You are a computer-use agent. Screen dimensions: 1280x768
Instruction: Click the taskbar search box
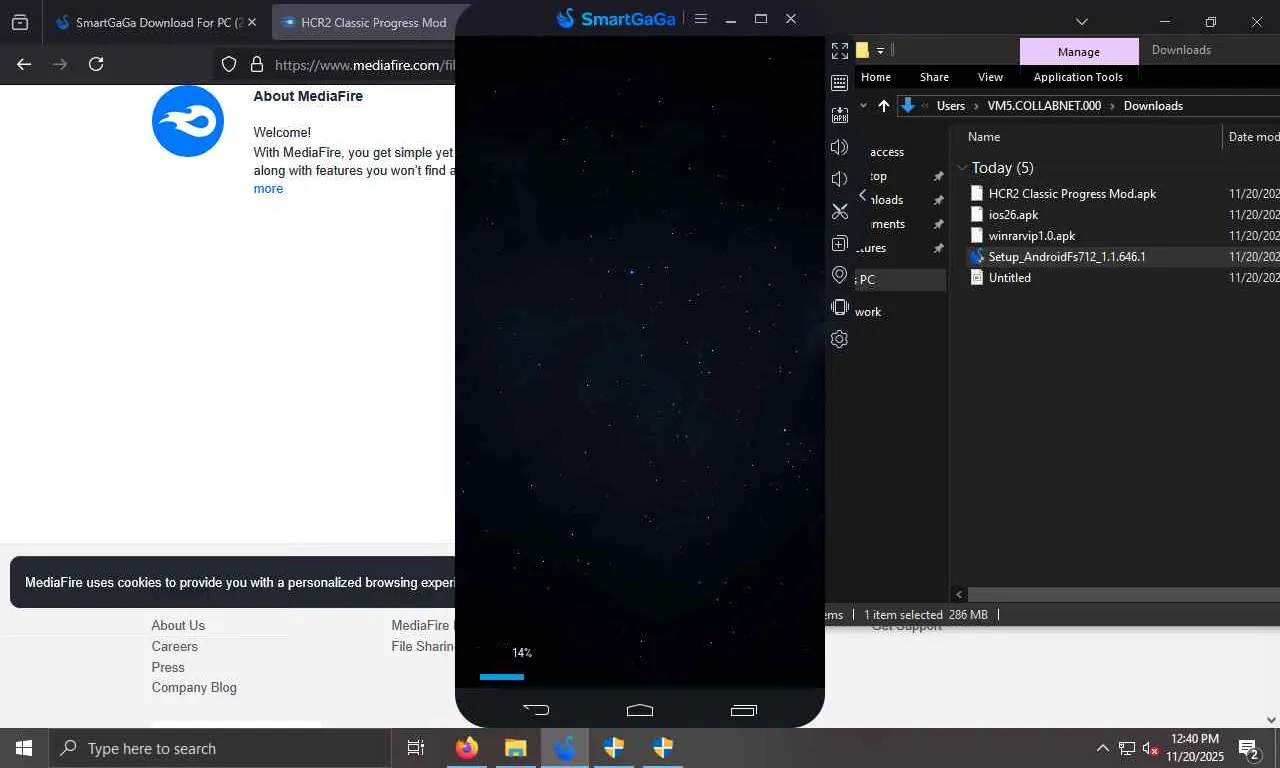pos(219,748)
